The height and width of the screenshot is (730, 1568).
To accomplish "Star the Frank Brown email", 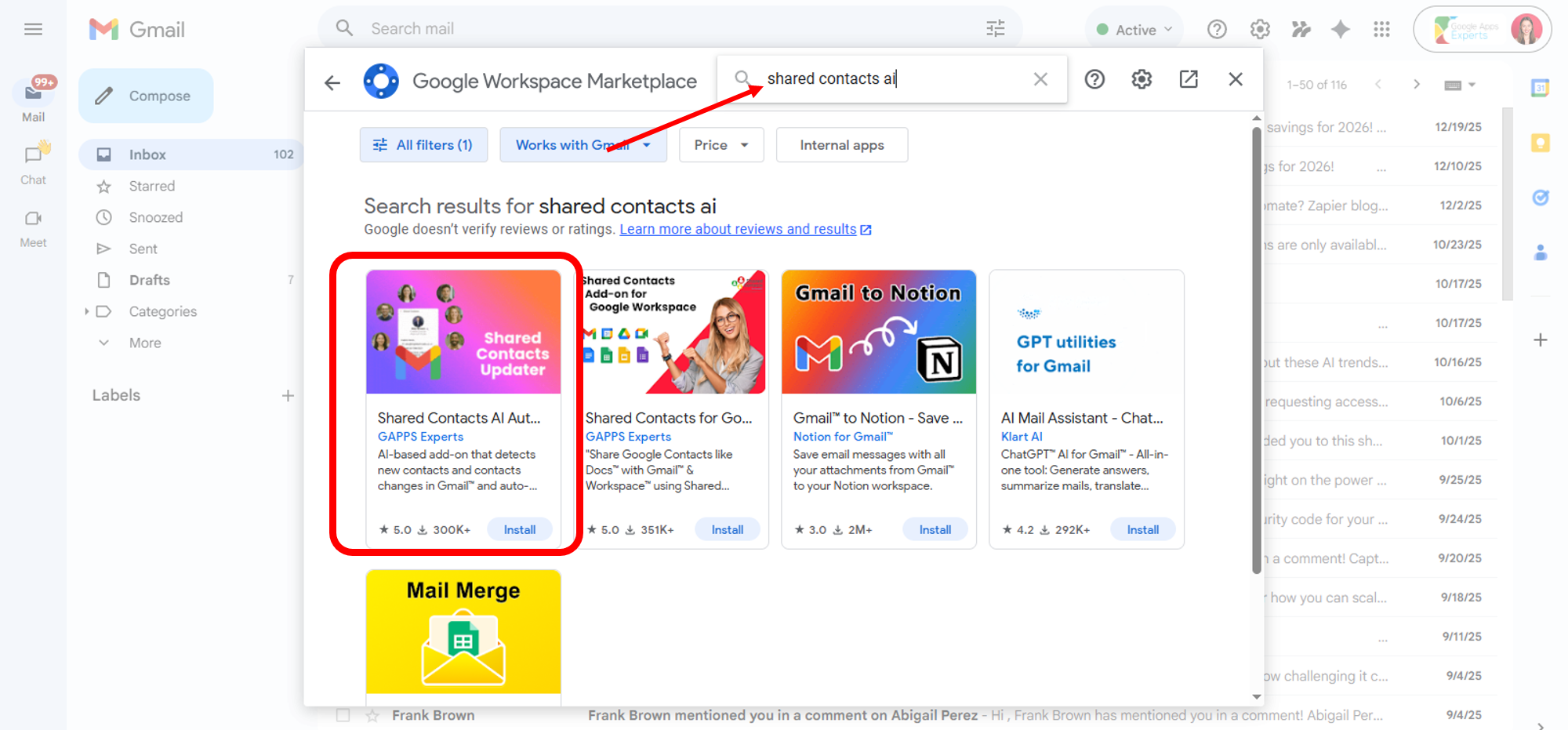I will pyautogui.click(x=372, y=715).
